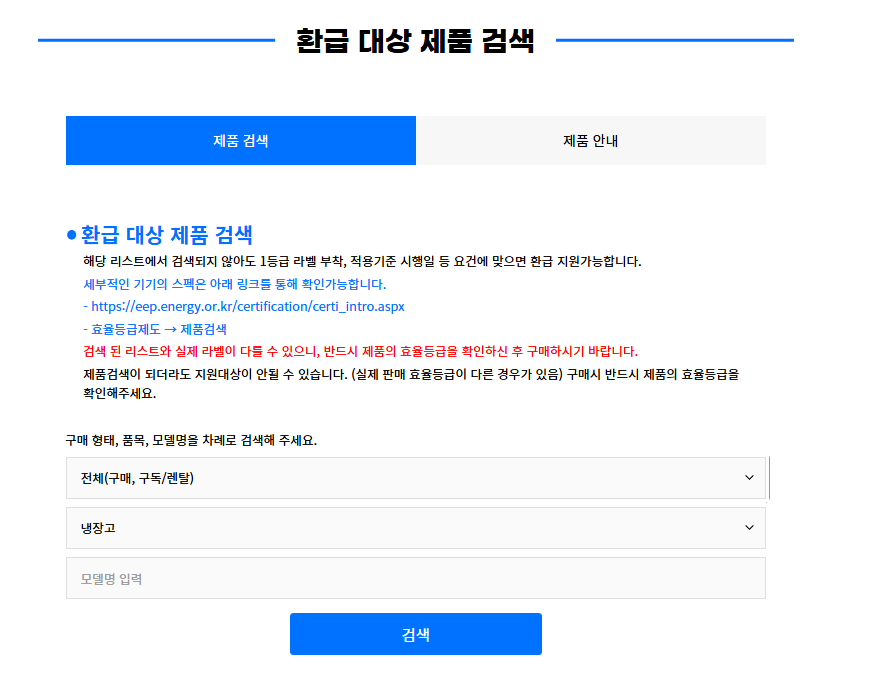Click the arrow icon in 전체(구매, 구독/렌탈) box
Viewport: 871px width, 676px height.
tap(750, 478)
